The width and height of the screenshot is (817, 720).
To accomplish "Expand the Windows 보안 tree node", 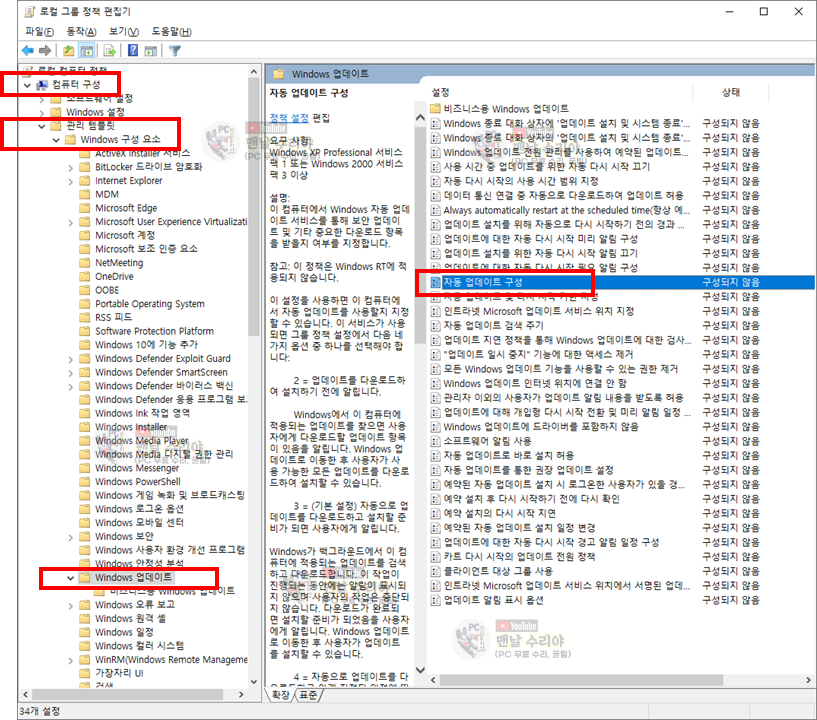I will point(70,537).
